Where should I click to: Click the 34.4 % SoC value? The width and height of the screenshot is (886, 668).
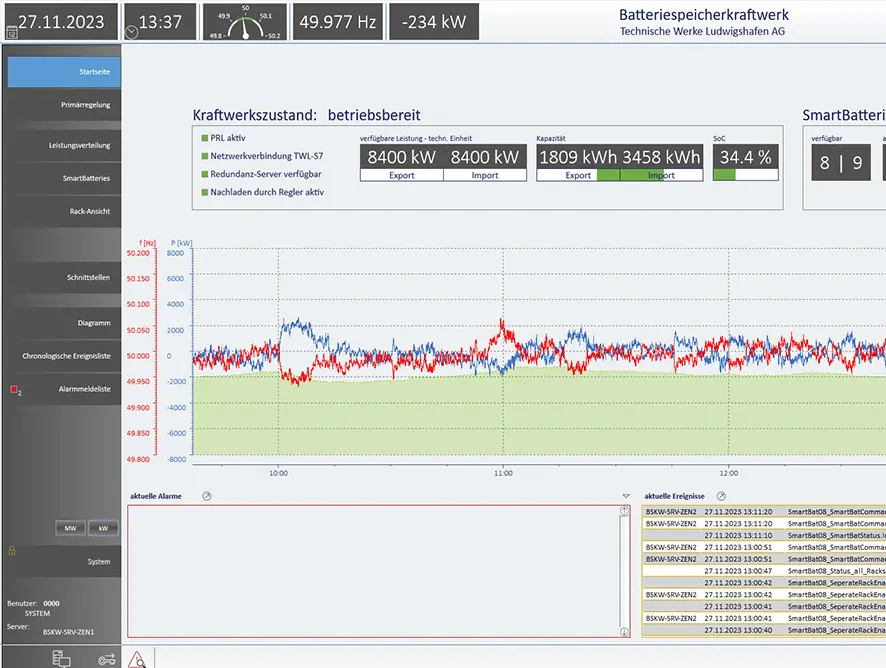(x=745, y=157)
